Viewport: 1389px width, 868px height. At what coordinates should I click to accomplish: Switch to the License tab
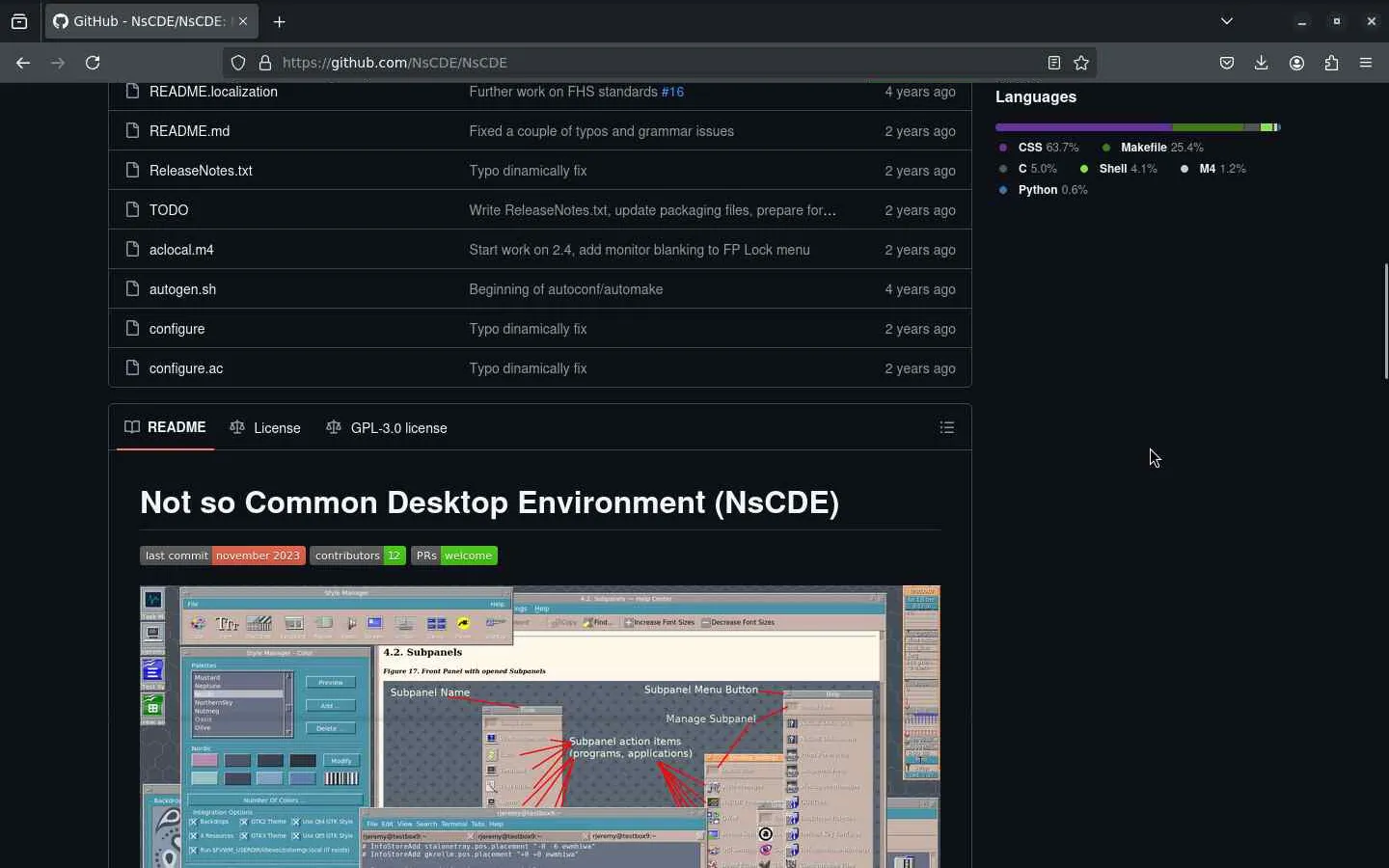[x=265, y=427]
